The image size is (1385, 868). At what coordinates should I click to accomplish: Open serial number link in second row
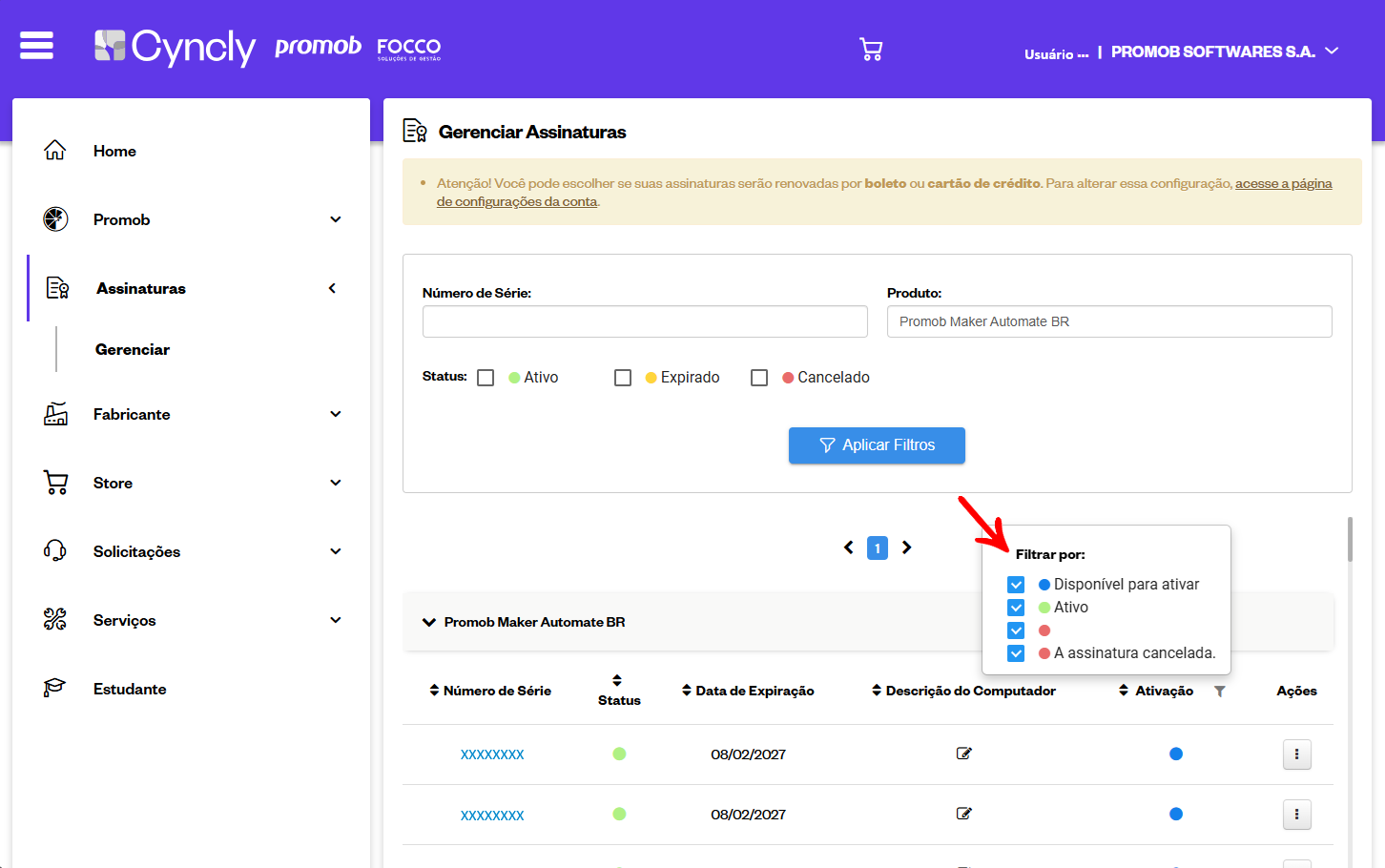492,816
